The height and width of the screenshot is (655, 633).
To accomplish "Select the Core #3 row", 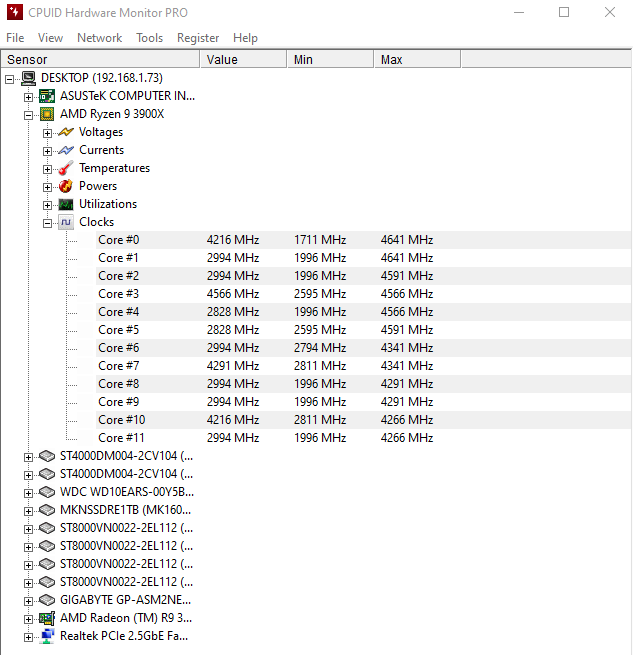I will click(363, 294).
